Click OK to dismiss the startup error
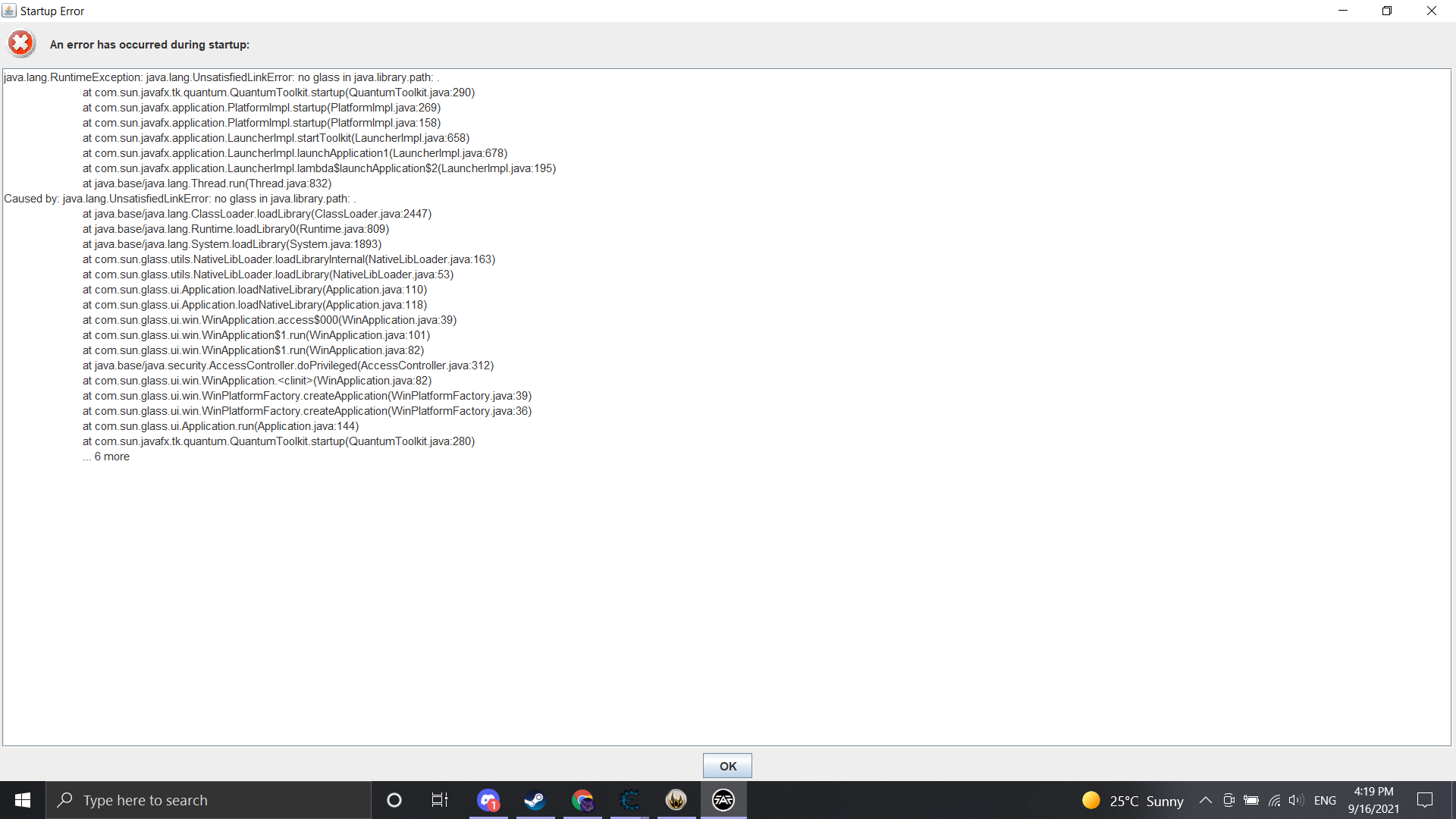The width and height of the screenshot is (1456, 819). pyautogui.click(x=727, y=765)
